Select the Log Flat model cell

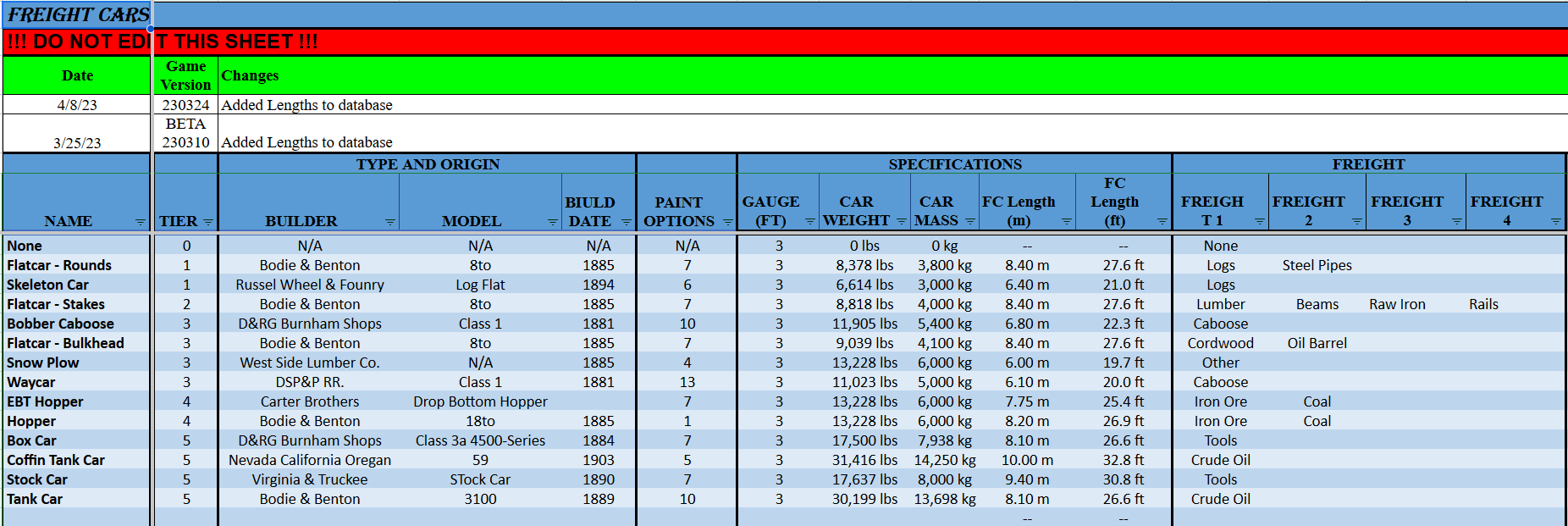(480, 285)
